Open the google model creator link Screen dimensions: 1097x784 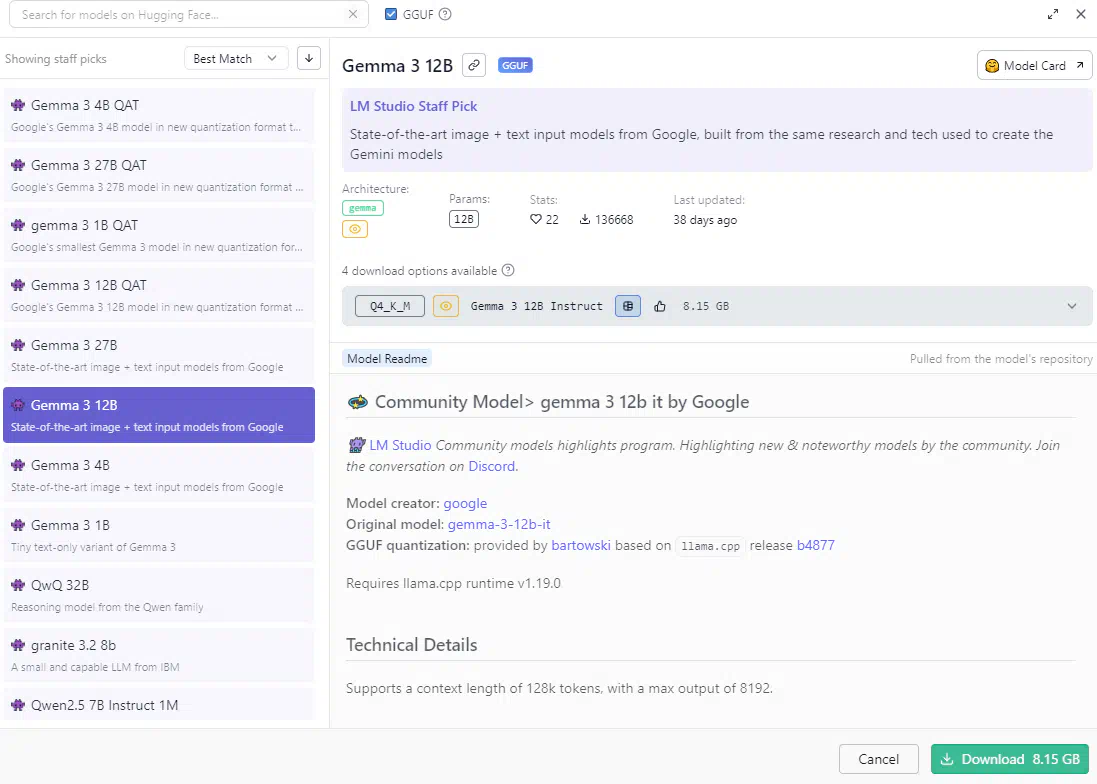465,503
